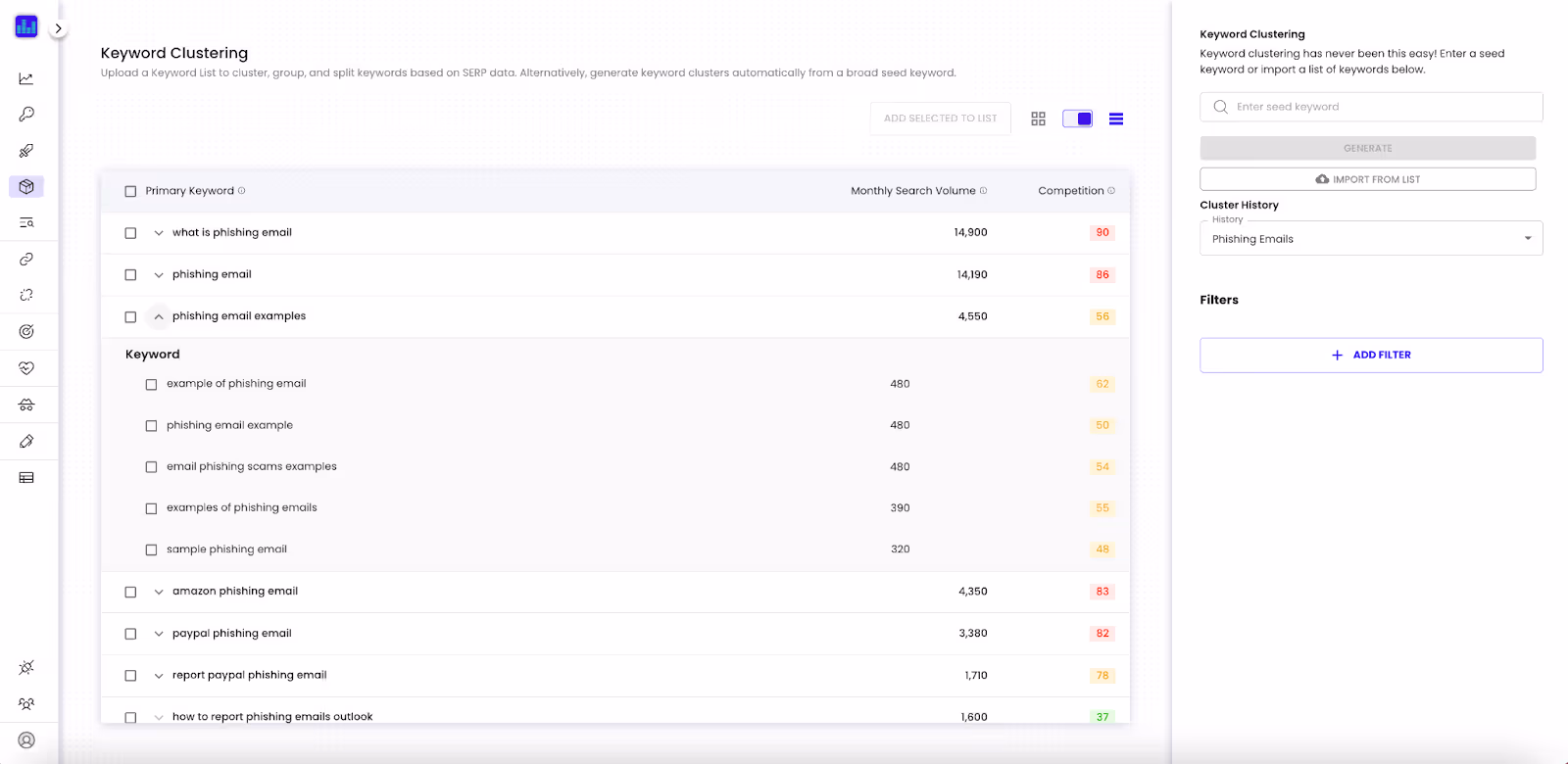1568x764 pixels.
Task: Click the competition score 37 badge
Action: [x=1102, y=717]
